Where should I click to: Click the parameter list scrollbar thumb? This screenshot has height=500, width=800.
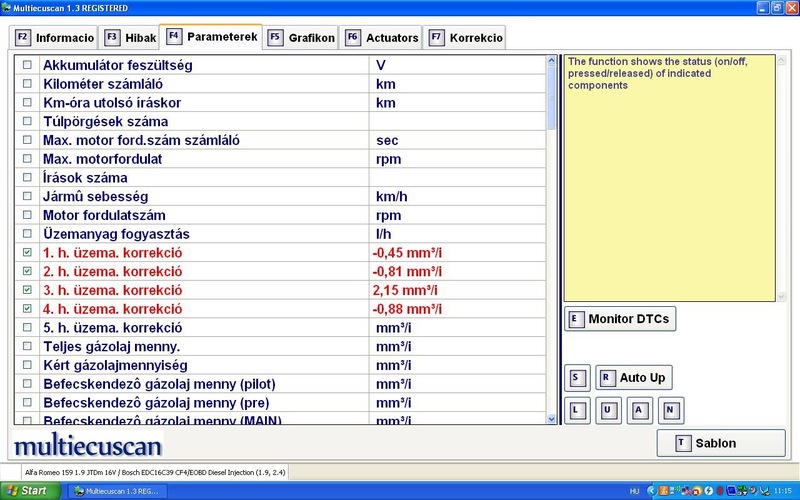tap(551, 97)
